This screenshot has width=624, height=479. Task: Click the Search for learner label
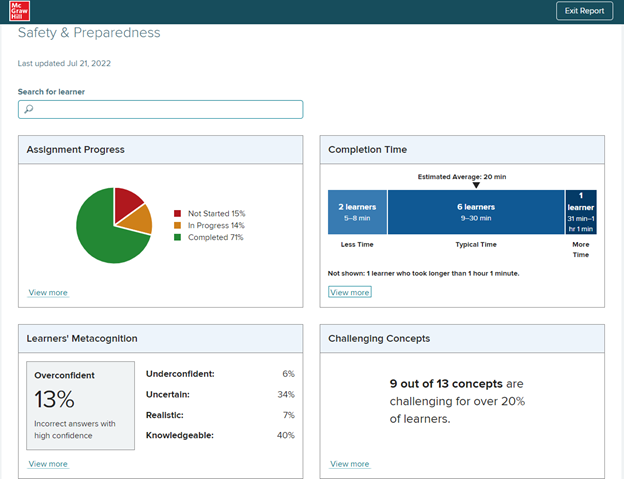(51, 92)
